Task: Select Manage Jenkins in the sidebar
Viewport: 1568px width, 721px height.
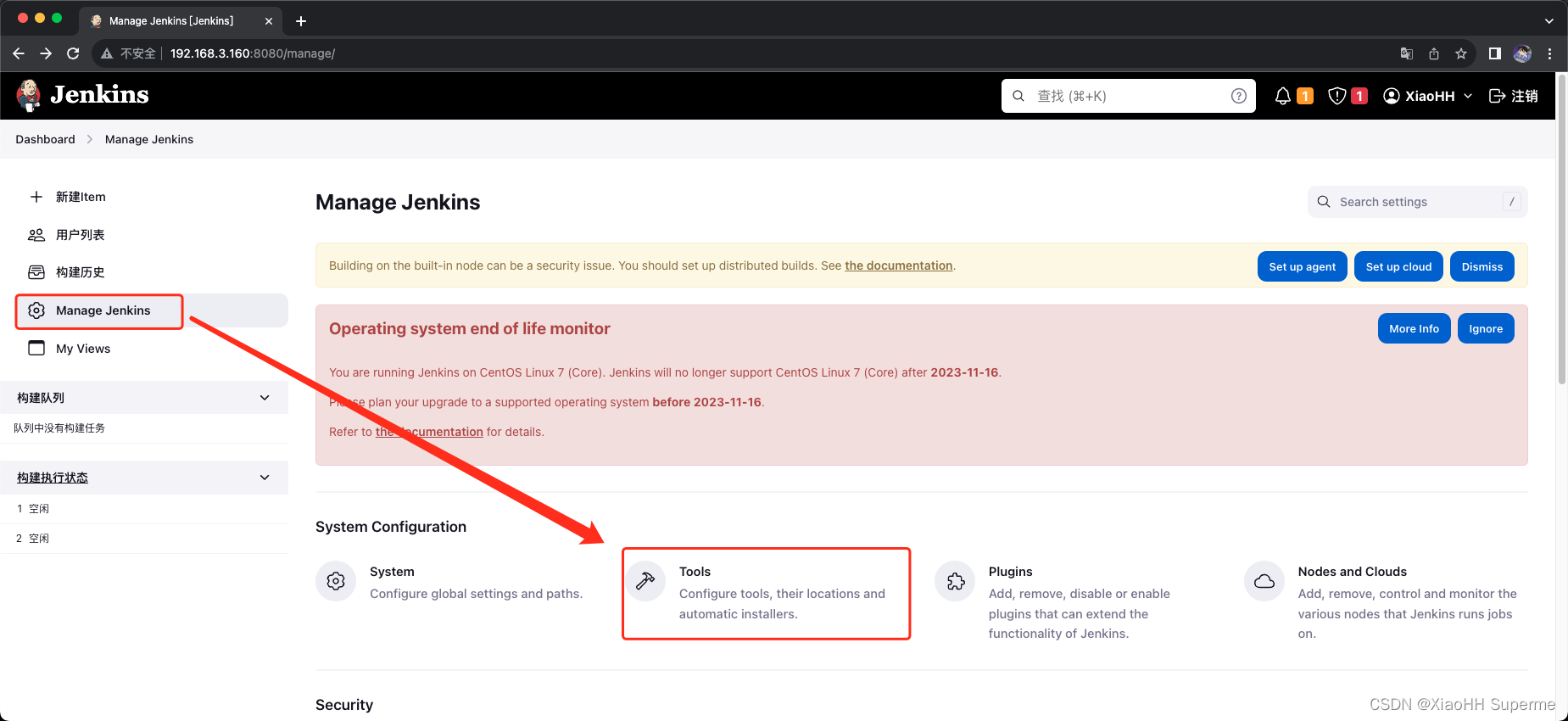Action: (x=152, y=310)
